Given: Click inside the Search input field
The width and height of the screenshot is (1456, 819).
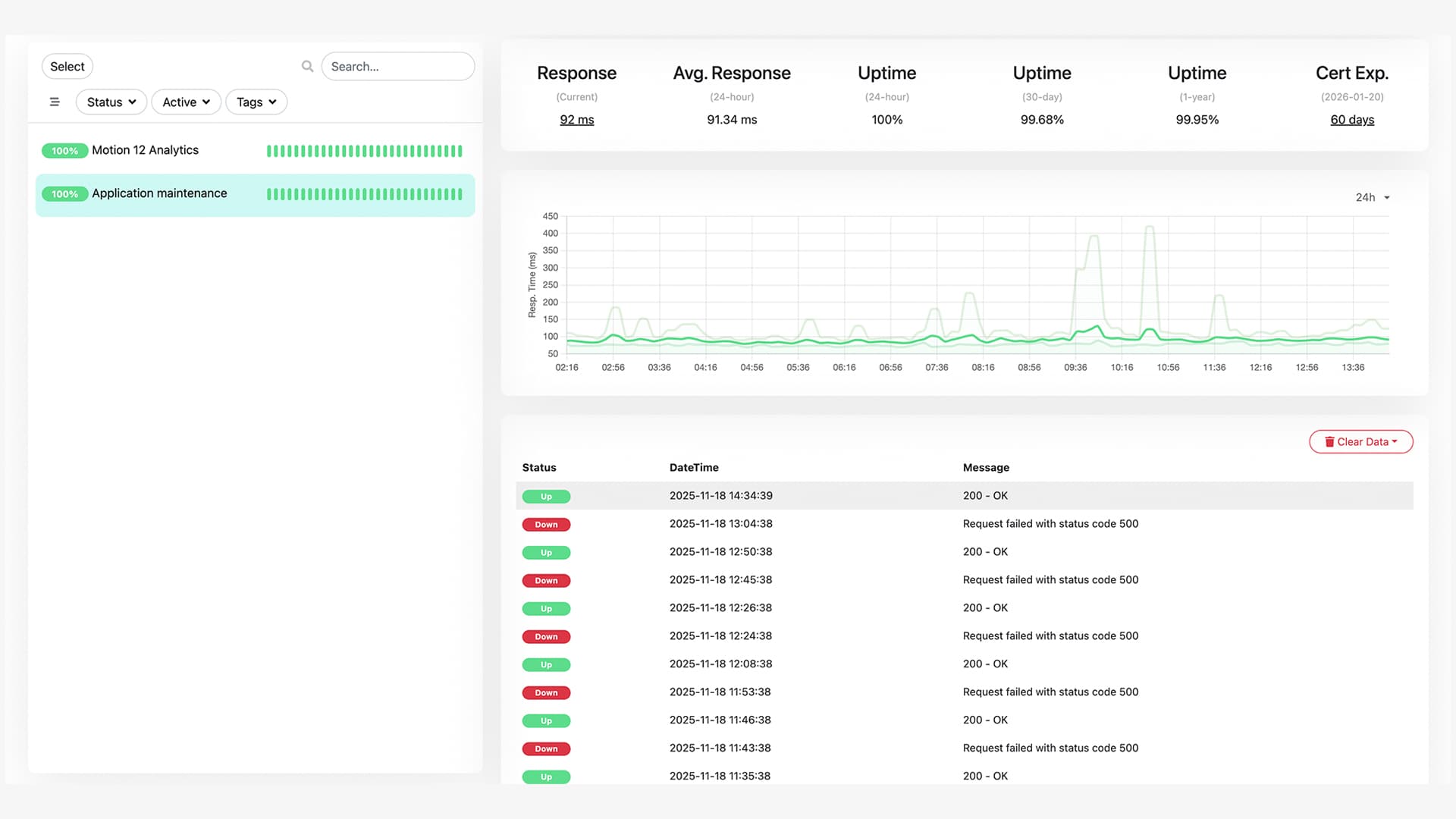Looking at the screenshot, I should pos(398,66).
